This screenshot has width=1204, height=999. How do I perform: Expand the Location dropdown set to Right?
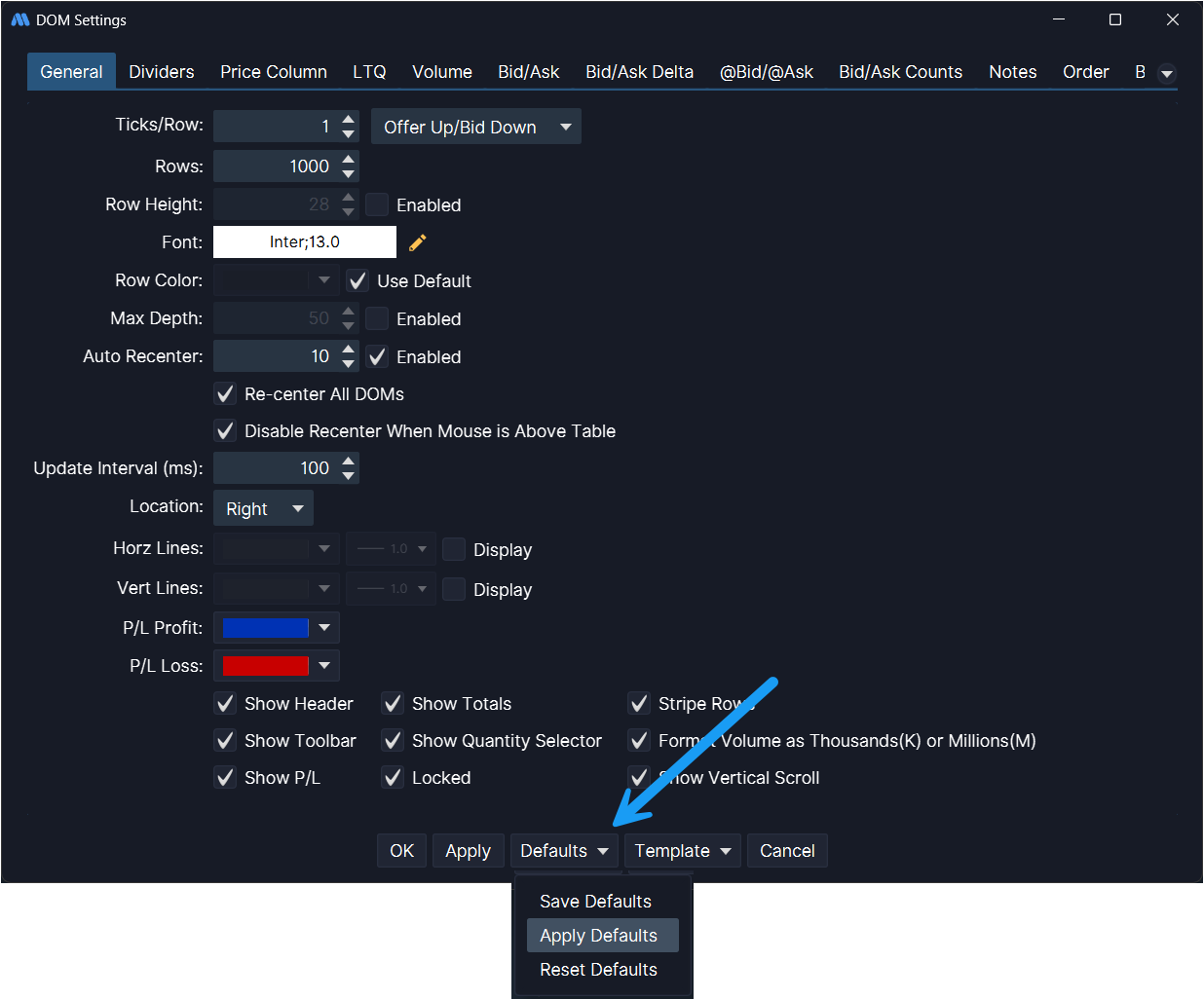click(x=263, y=508)
